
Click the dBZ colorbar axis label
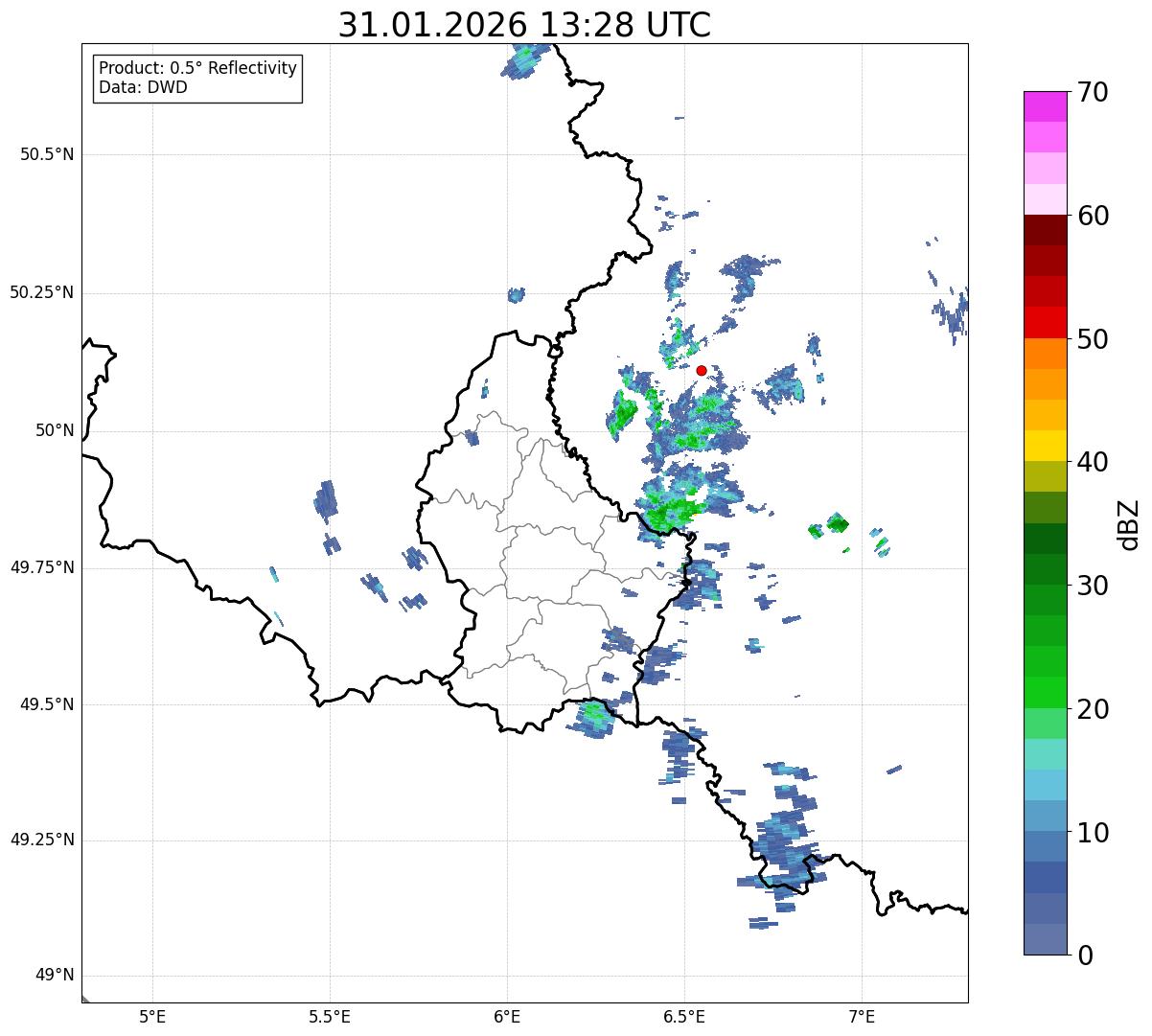click(1130, 524)
